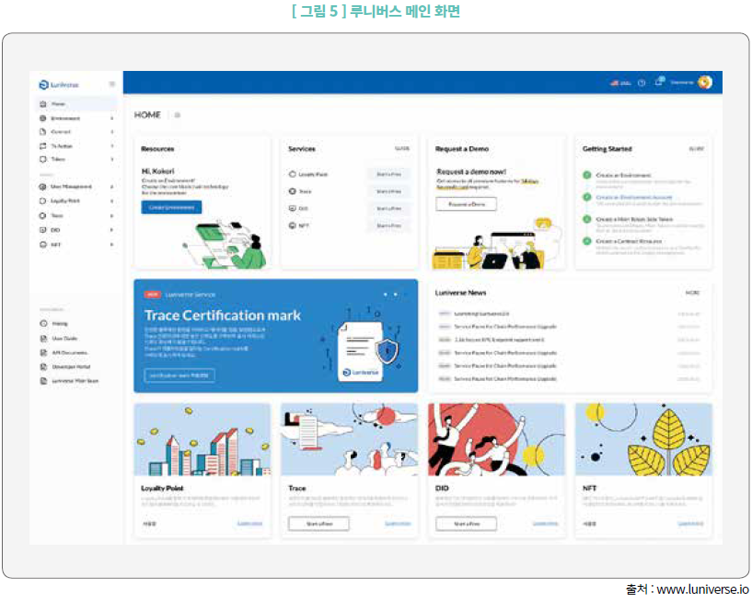Click the Environment sidebar icon

tap(43, 118)
